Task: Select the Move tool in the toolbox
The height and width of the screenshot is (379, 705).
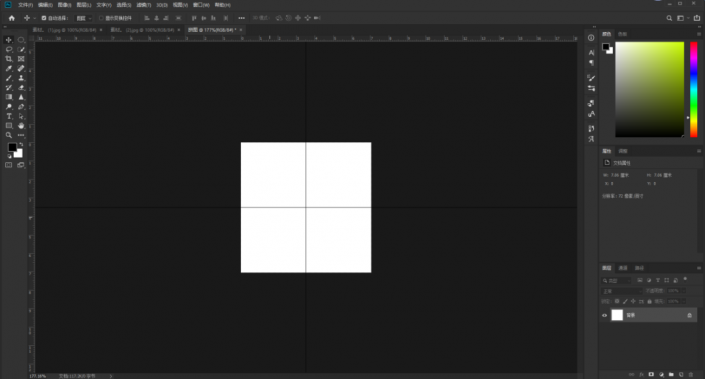Action: pos(9,40)
